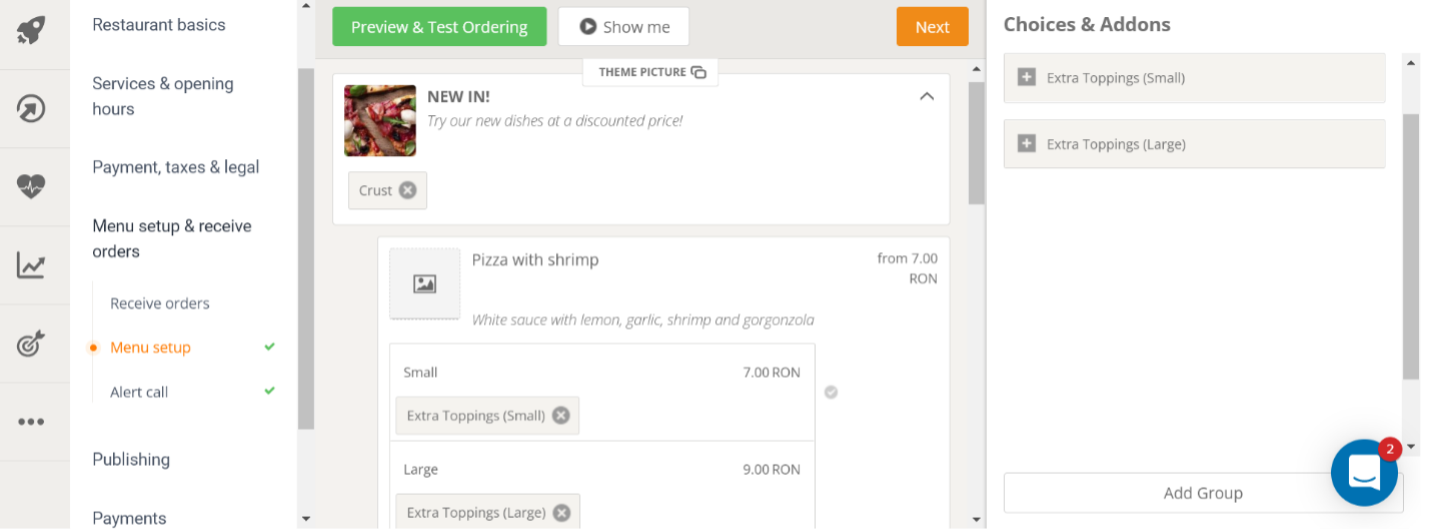Open the Receive orders menu item

[160, 303]
